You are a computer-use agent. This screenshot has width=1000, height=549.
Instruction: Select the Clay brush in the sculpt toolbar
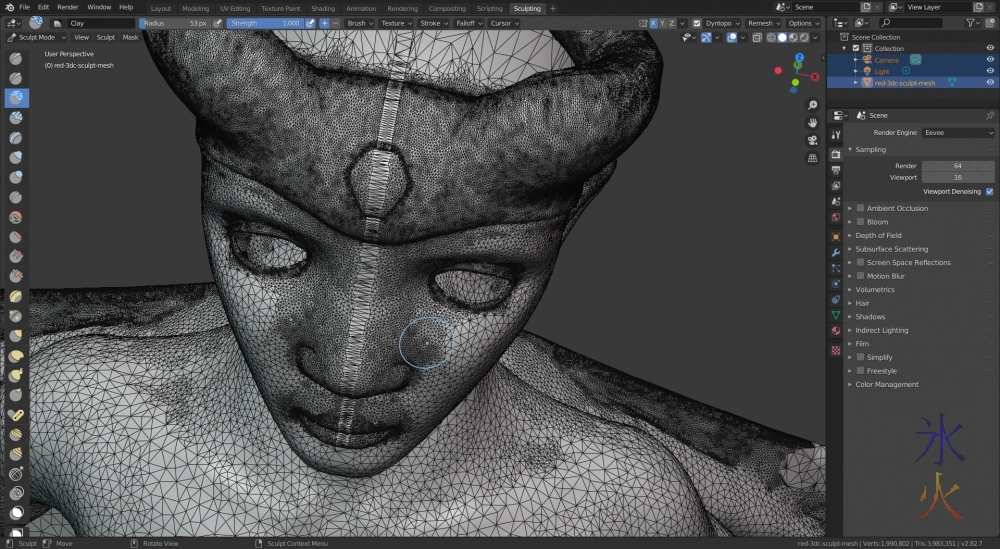[17, 97]
